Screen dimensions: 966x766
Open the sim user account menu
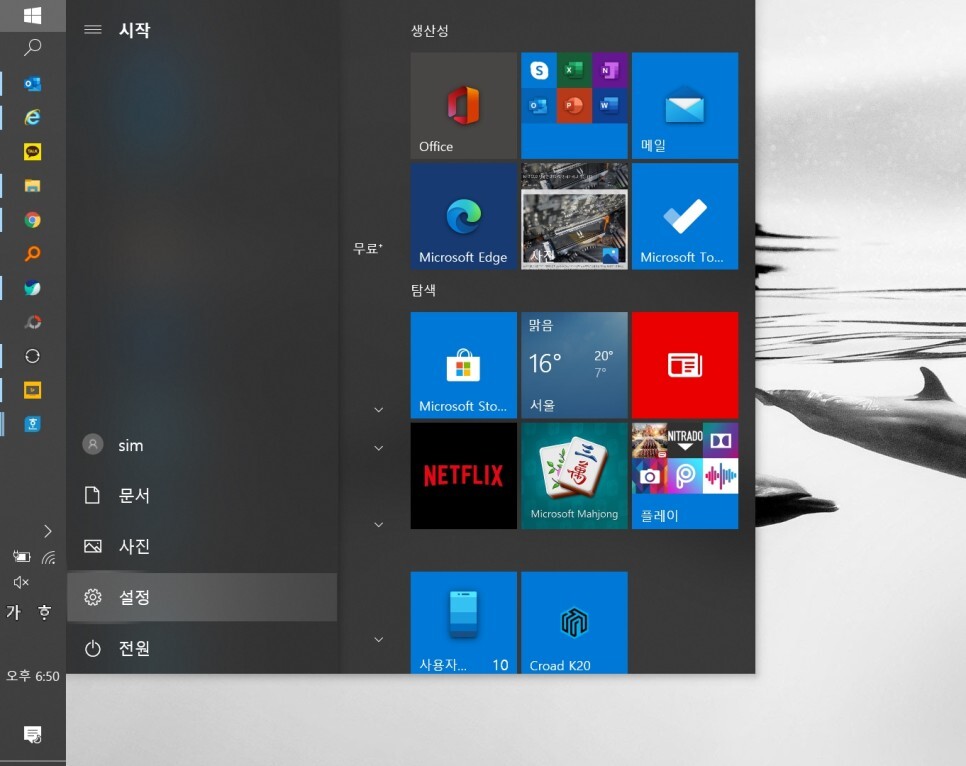[x=202, y=445]
